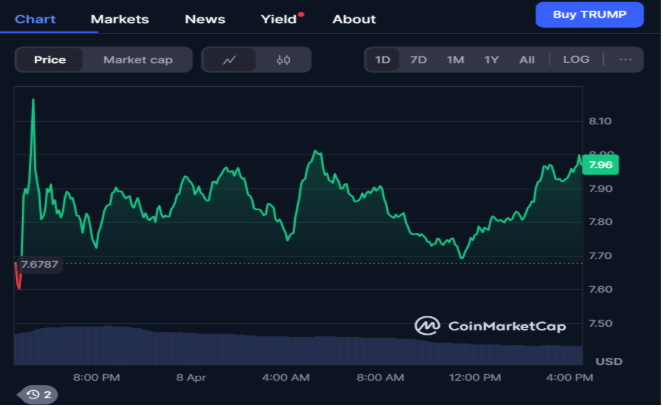Select the 1M time range
Viewport: 663px width, 407px height.
tap(456, 60)
